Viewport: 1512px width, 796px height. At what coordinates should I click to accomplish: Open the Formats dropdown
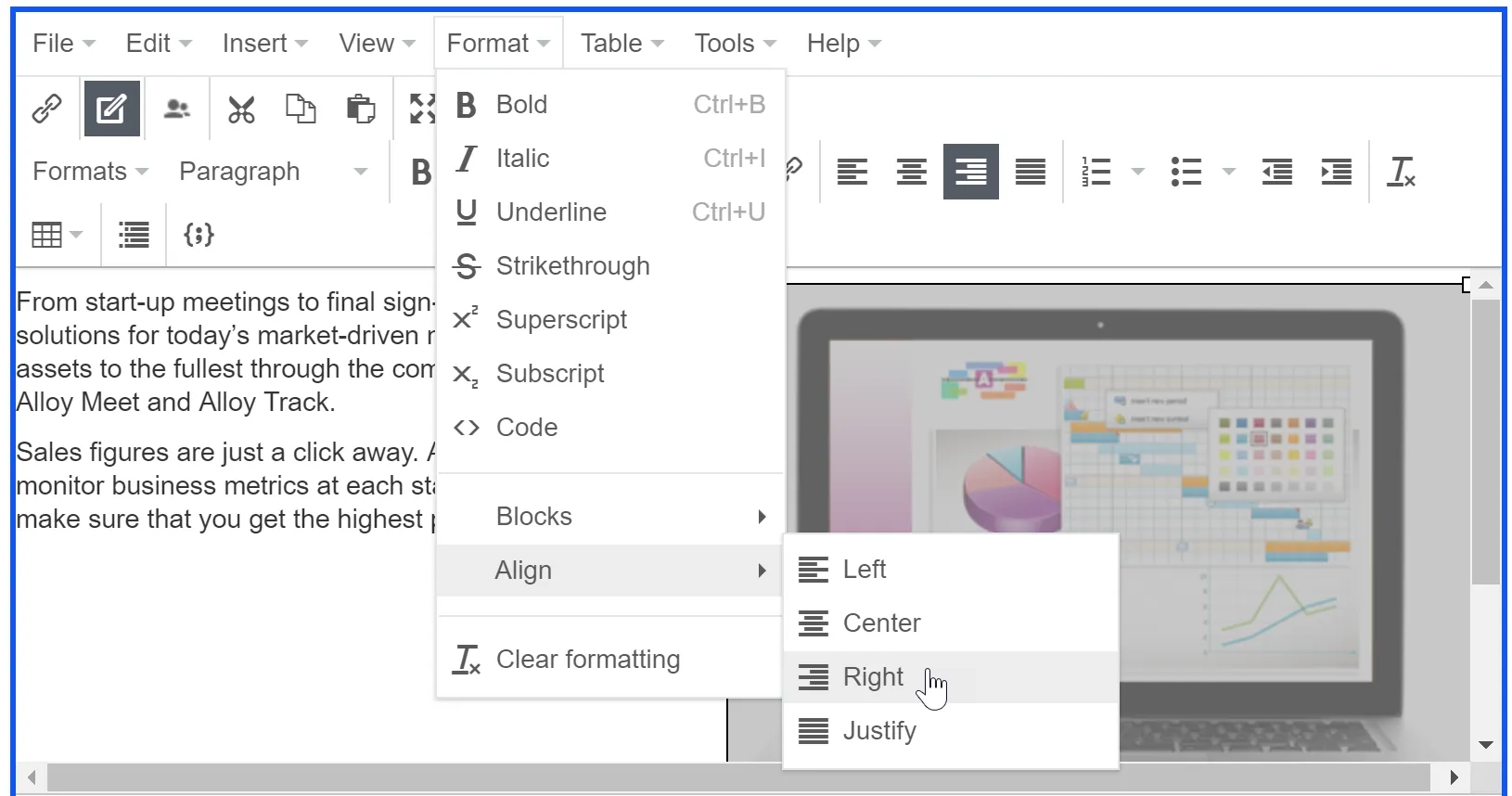90,172
